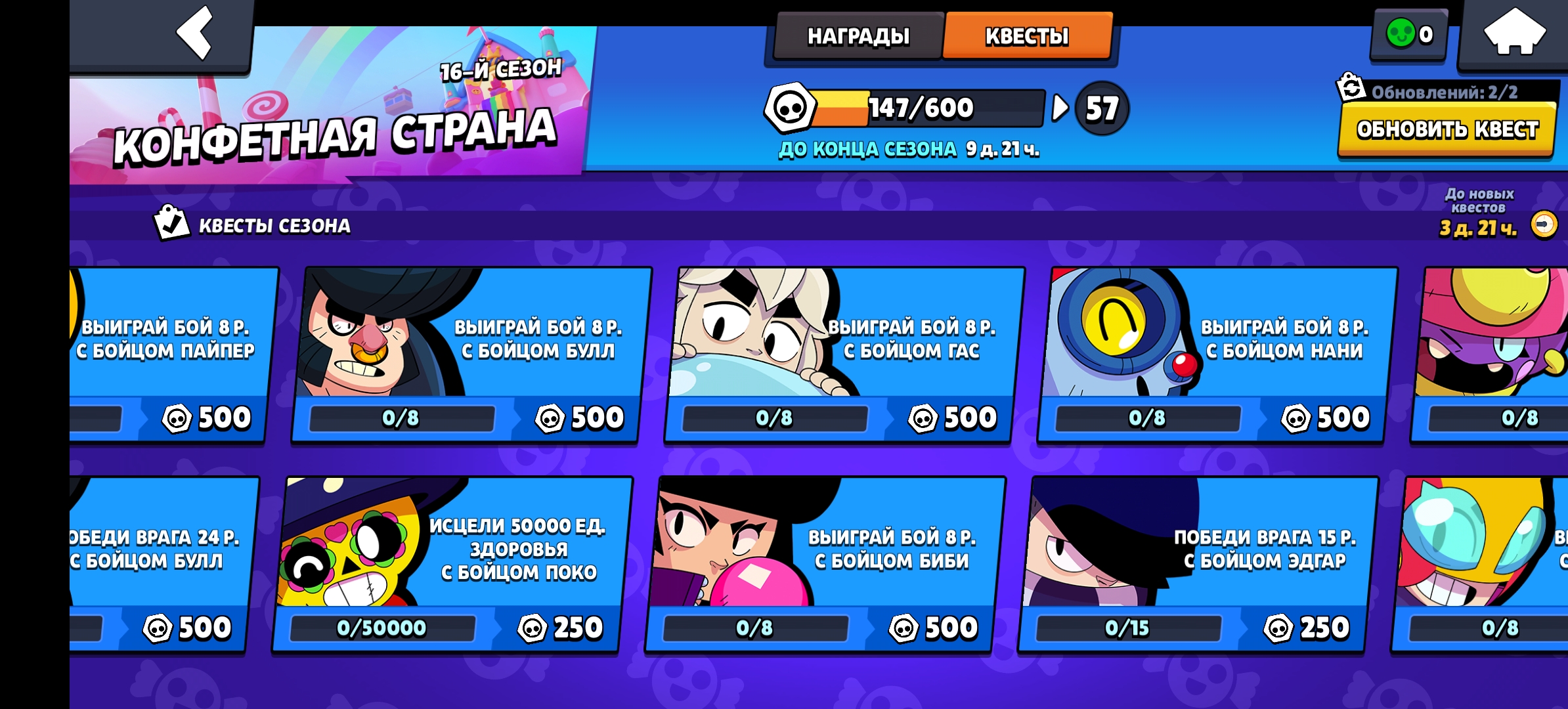The width and height of the screenshot is (1568, 709).
Task: Open the Эдгар defeat 15 enemies quest
Action: tap(1198, 565)
